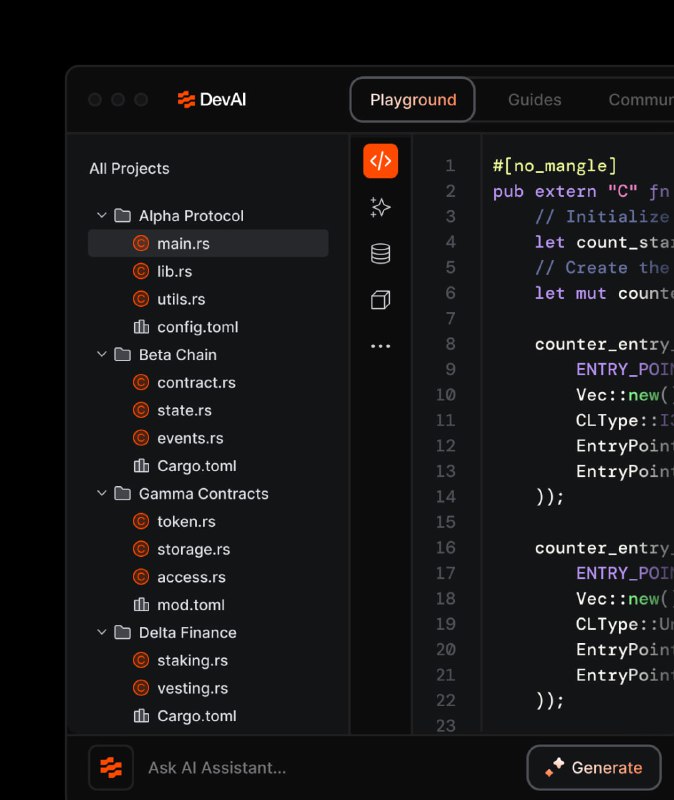Open the database panel icon
674x800 pixels.
(x=380, y=254)
